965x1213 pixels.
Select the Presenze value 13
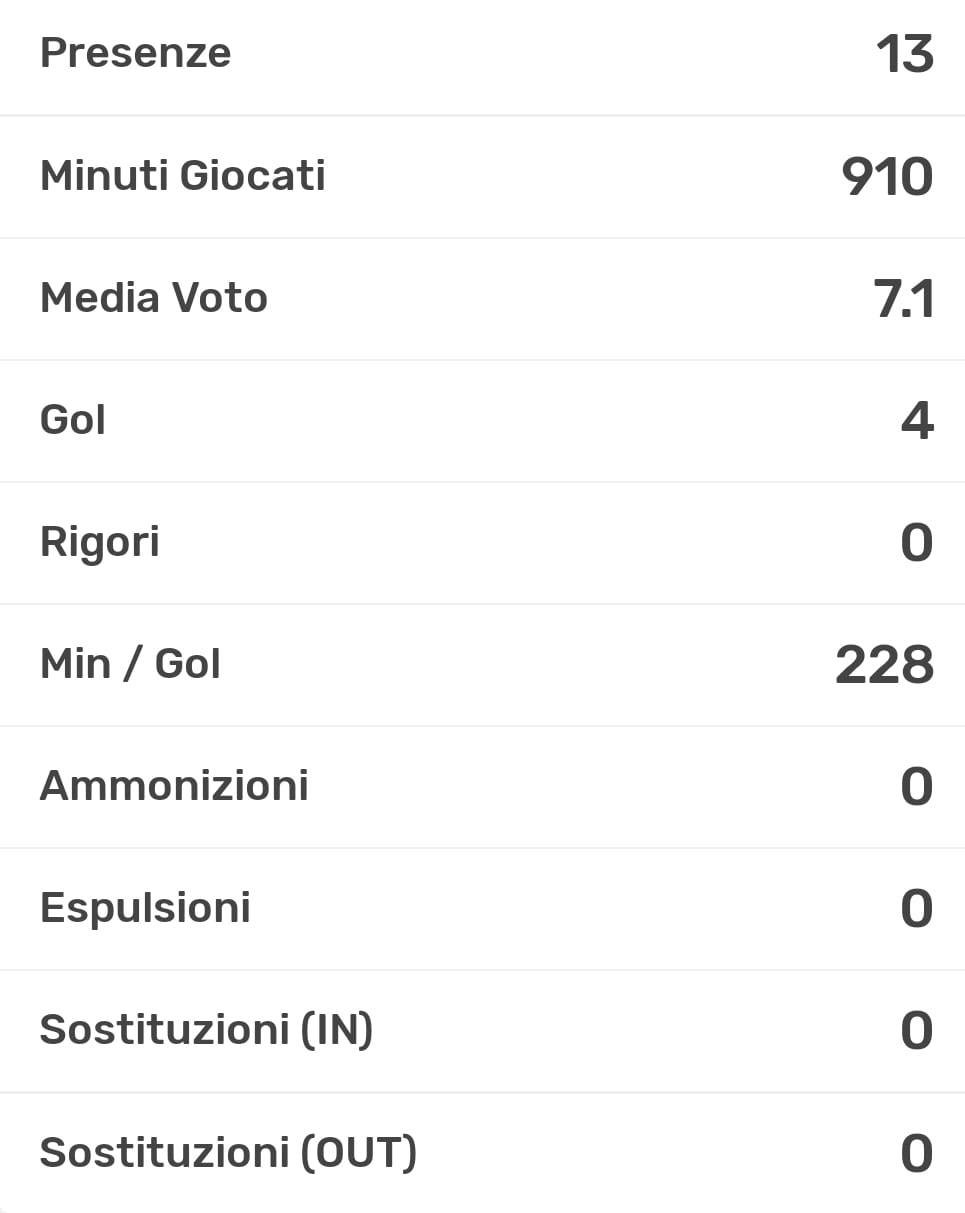[x=904, y=54]
